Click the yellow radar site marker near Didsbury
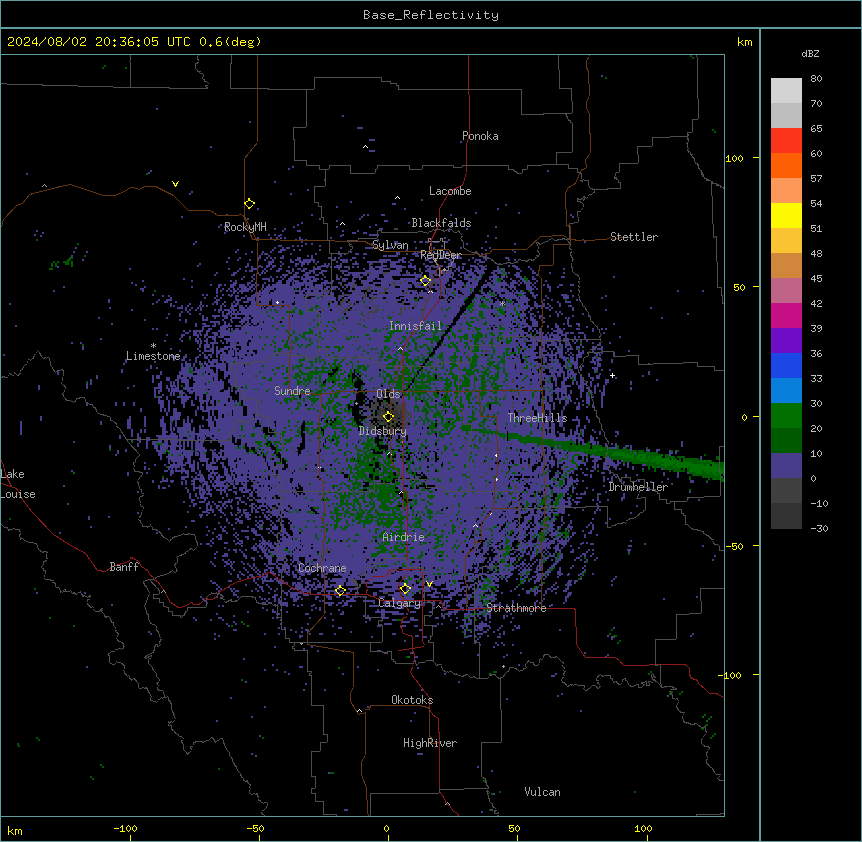Image resolution: width=862 pixels, height=842 pixels. [x=388, y=417]
